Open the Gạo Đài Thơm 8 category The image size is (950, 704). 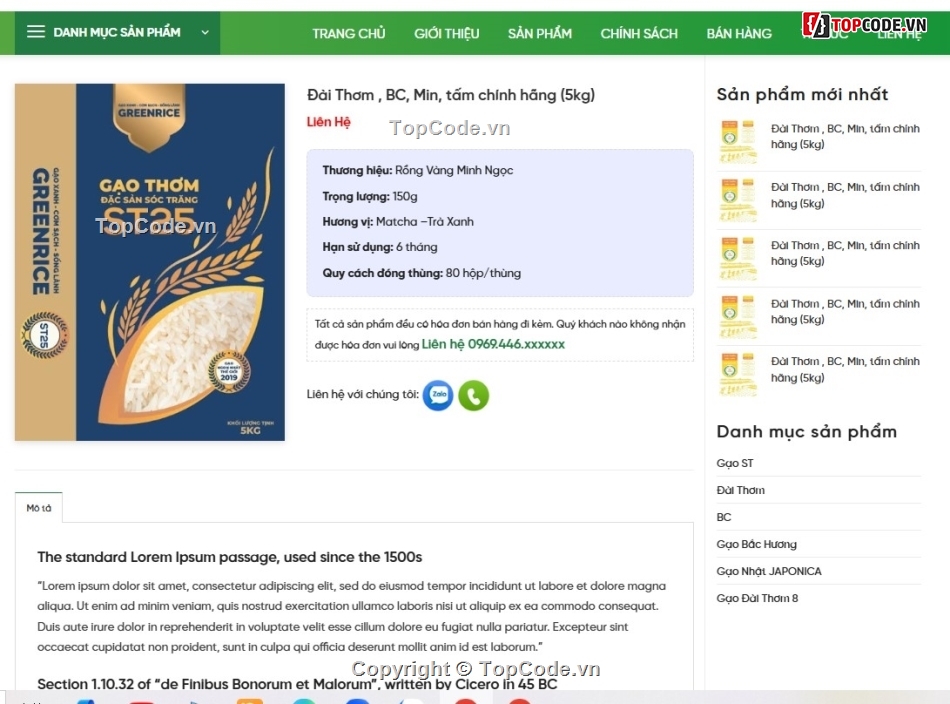click(x=757, y=598)
